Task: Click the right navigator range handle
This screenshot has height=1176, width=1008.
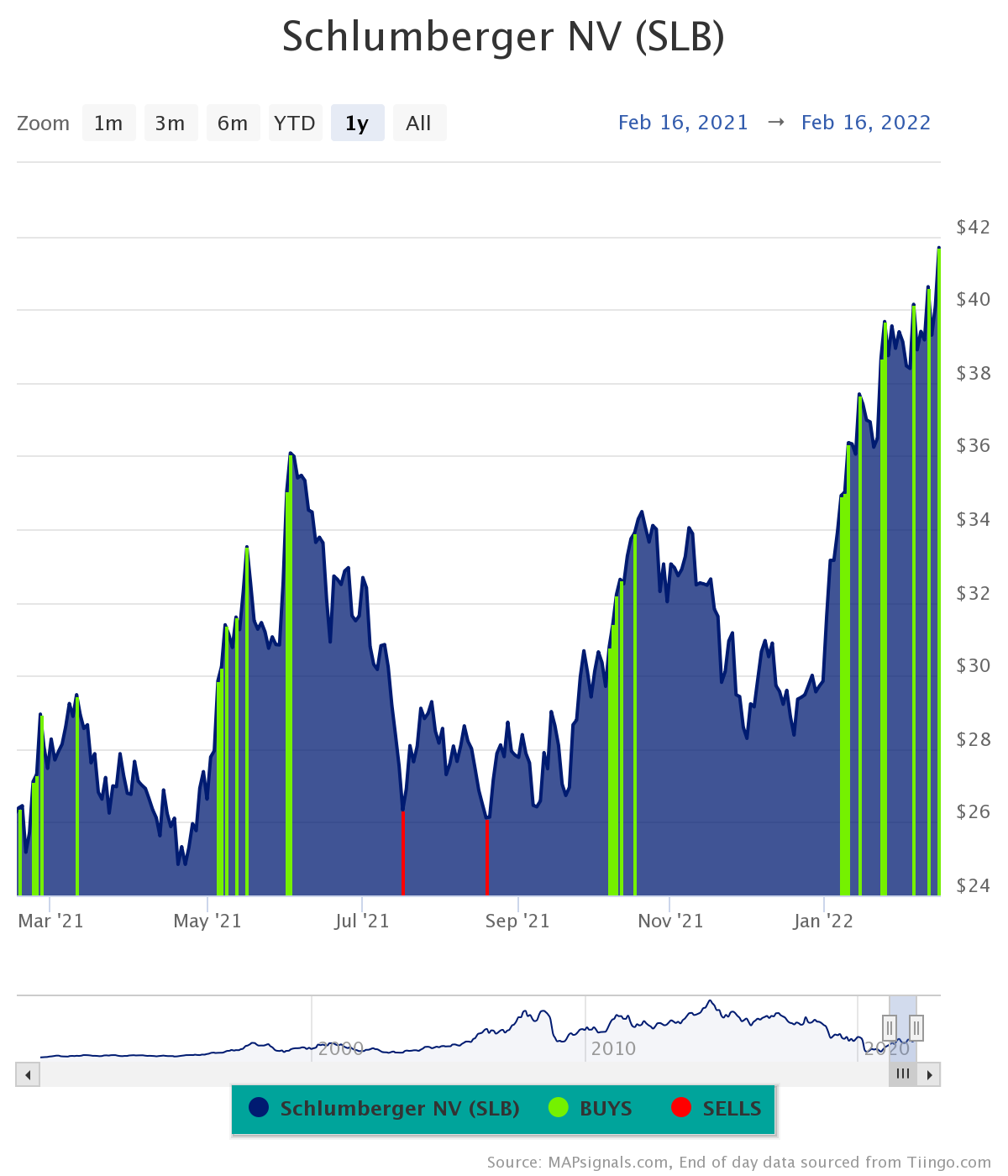Action: pos(916,1027)
